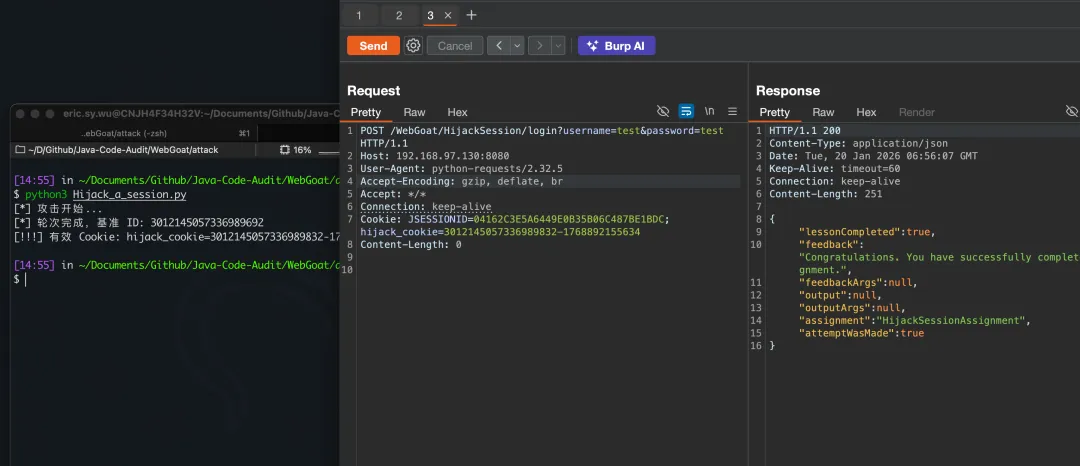Select Pretty view in Response panel

[775, 112]
